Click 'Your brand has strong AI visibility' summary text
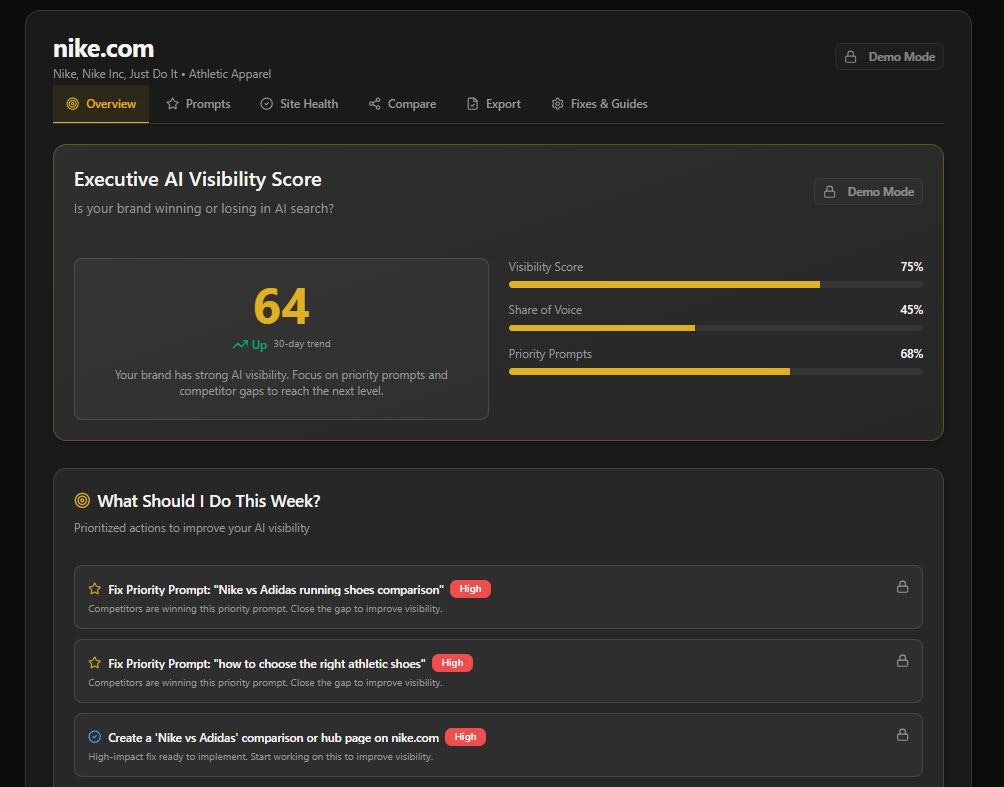1004x787 pixels. 281,383
